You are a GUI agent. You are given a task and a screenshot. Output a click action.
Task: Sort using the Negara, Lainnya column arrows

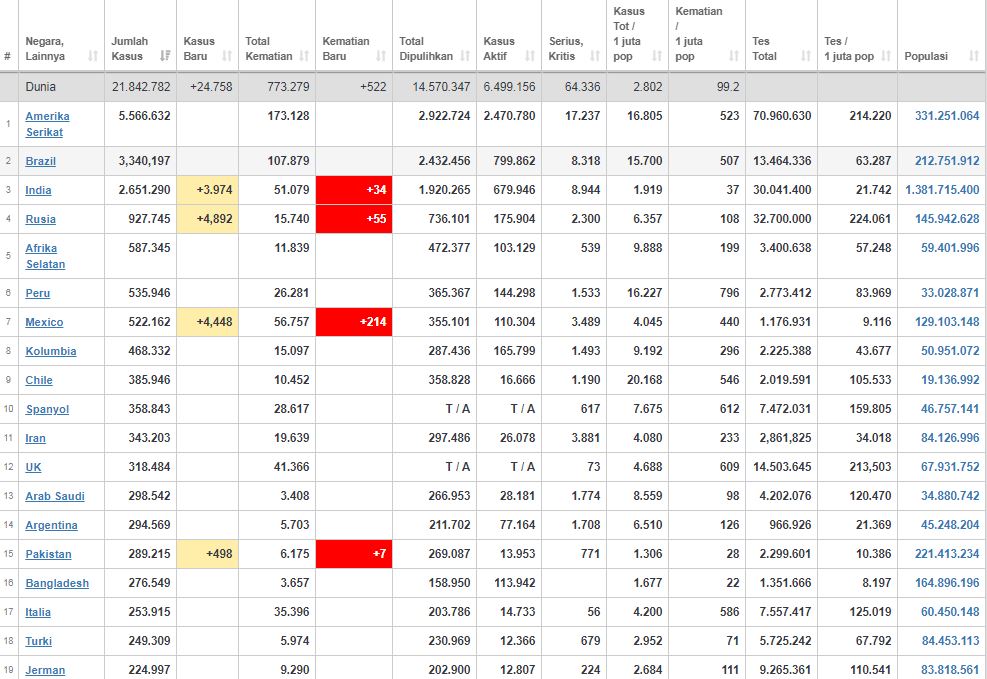coord(93,56)
